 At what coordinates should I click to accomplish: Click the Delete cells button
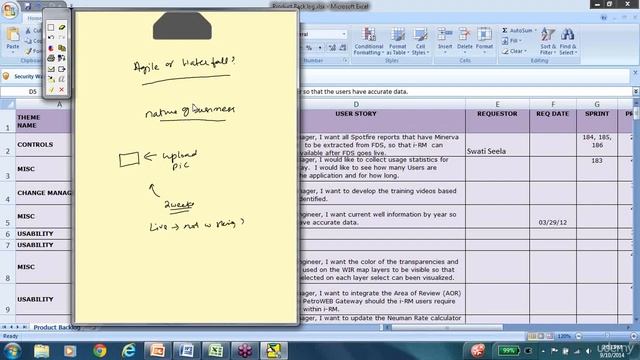pos(464,40)
